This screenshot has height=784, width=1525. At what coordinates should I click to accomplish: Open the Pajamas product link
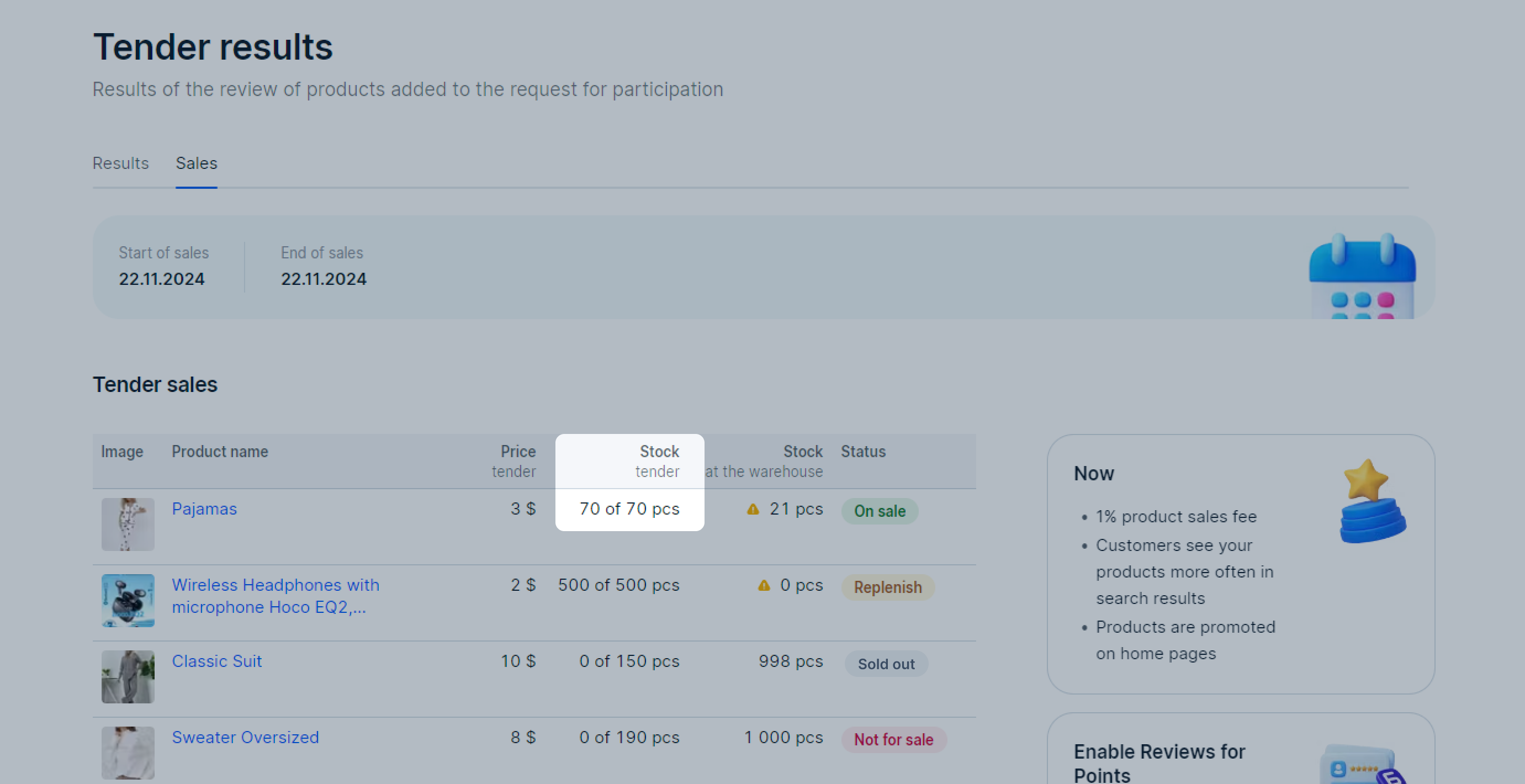pyautogui.click(x=204, y=508)
